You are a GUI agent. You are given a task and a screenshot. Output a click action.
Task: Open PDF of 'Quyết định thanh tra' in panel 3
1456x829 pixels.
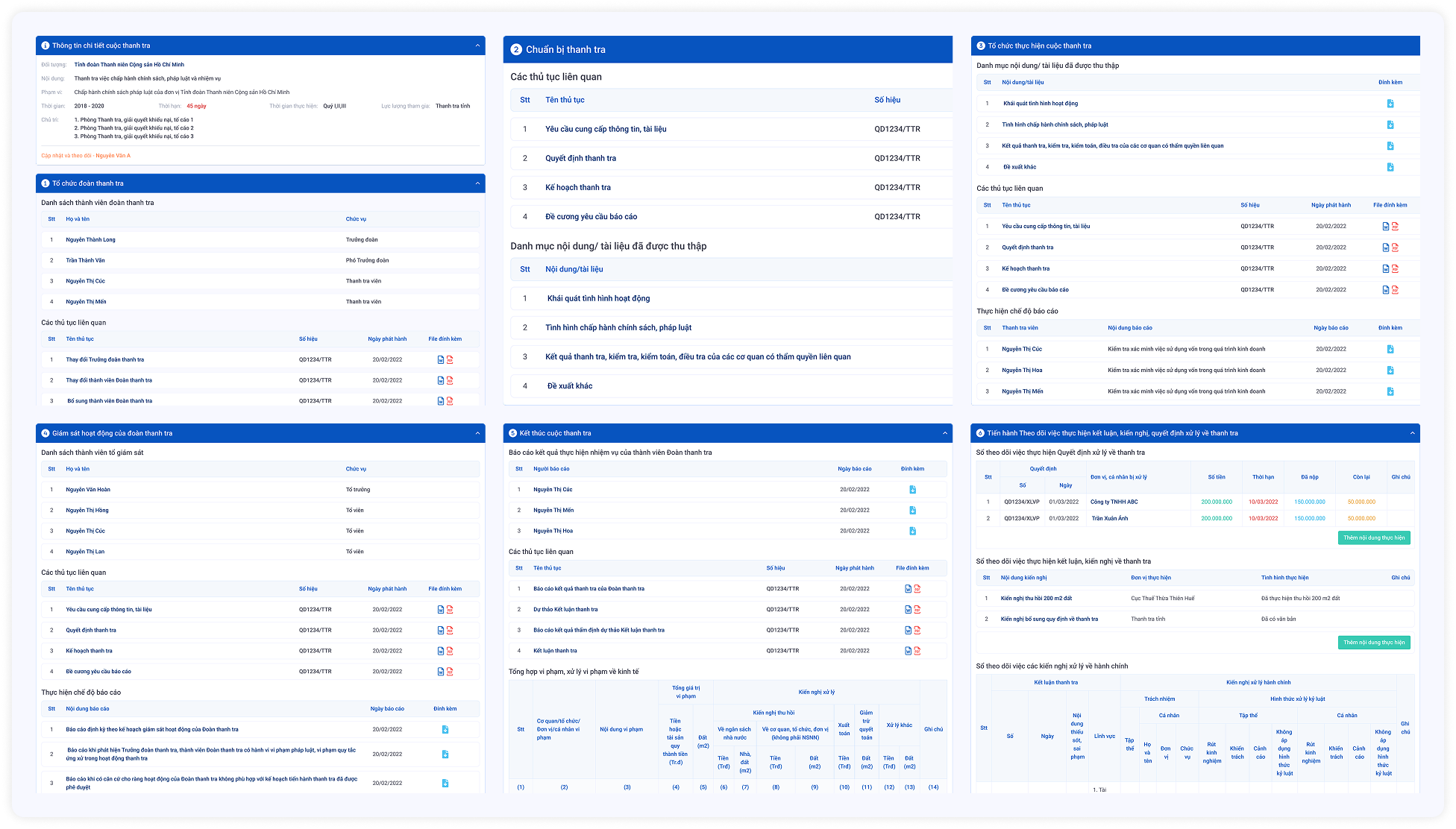[1395, 248]
